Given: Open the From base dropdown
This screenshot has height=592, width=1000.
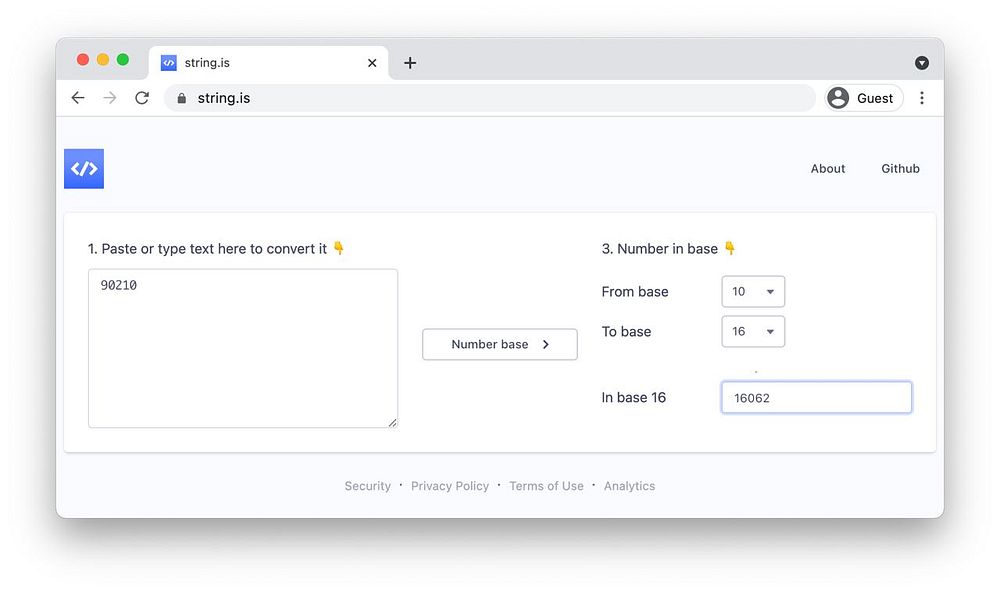Looking at the screenshot, I should (x=753, y=292).
